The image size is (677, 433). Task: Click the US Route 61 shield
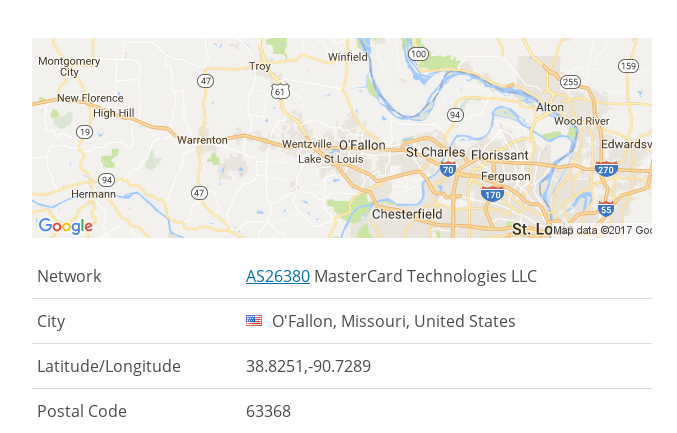pyautogui.click(x=280, y=91)
